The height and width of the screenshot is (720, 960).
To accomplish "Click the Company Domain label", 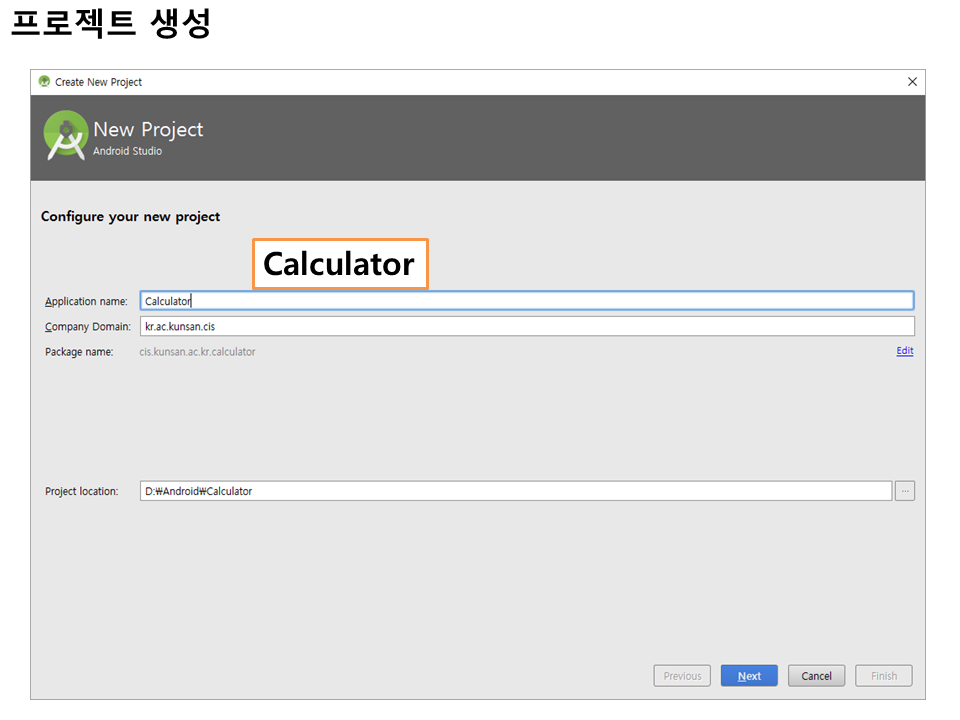I will coord(87,327).
